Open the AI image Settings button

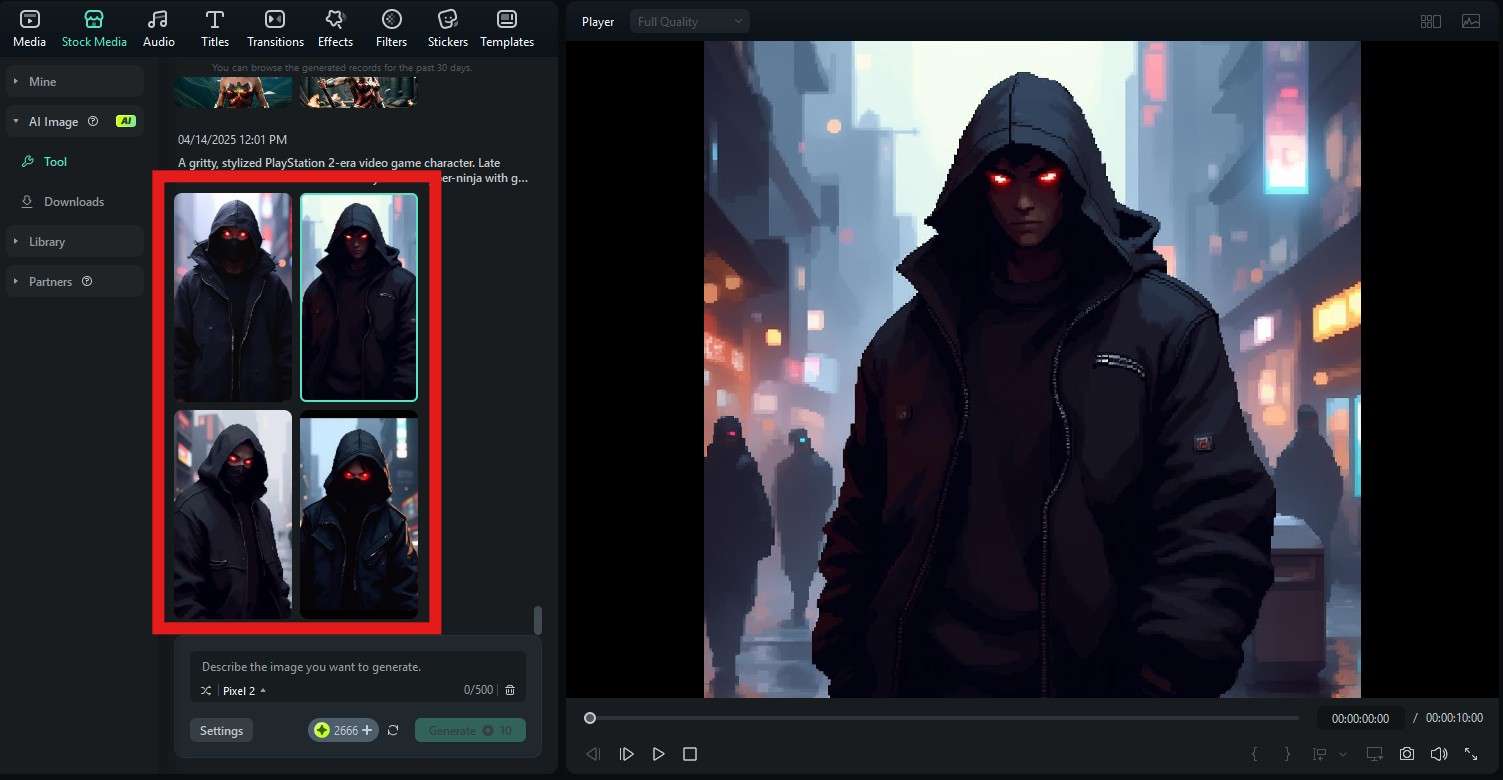tap(221, 730)
